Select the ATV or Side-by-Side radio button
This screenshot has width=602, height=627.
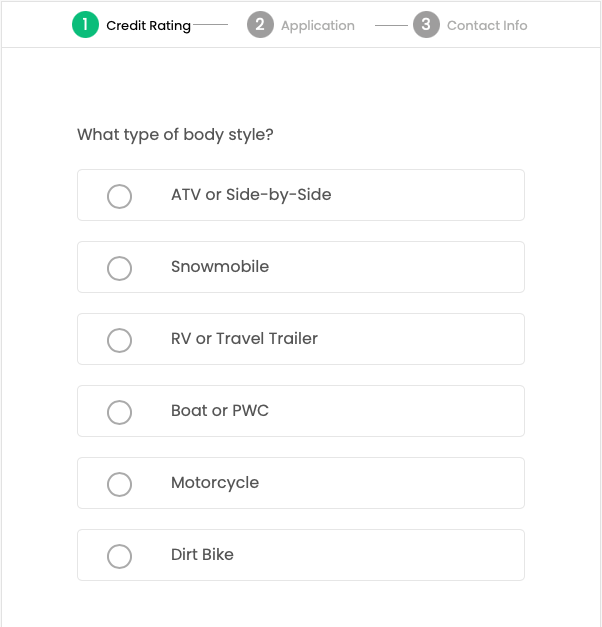pos(119,196)
